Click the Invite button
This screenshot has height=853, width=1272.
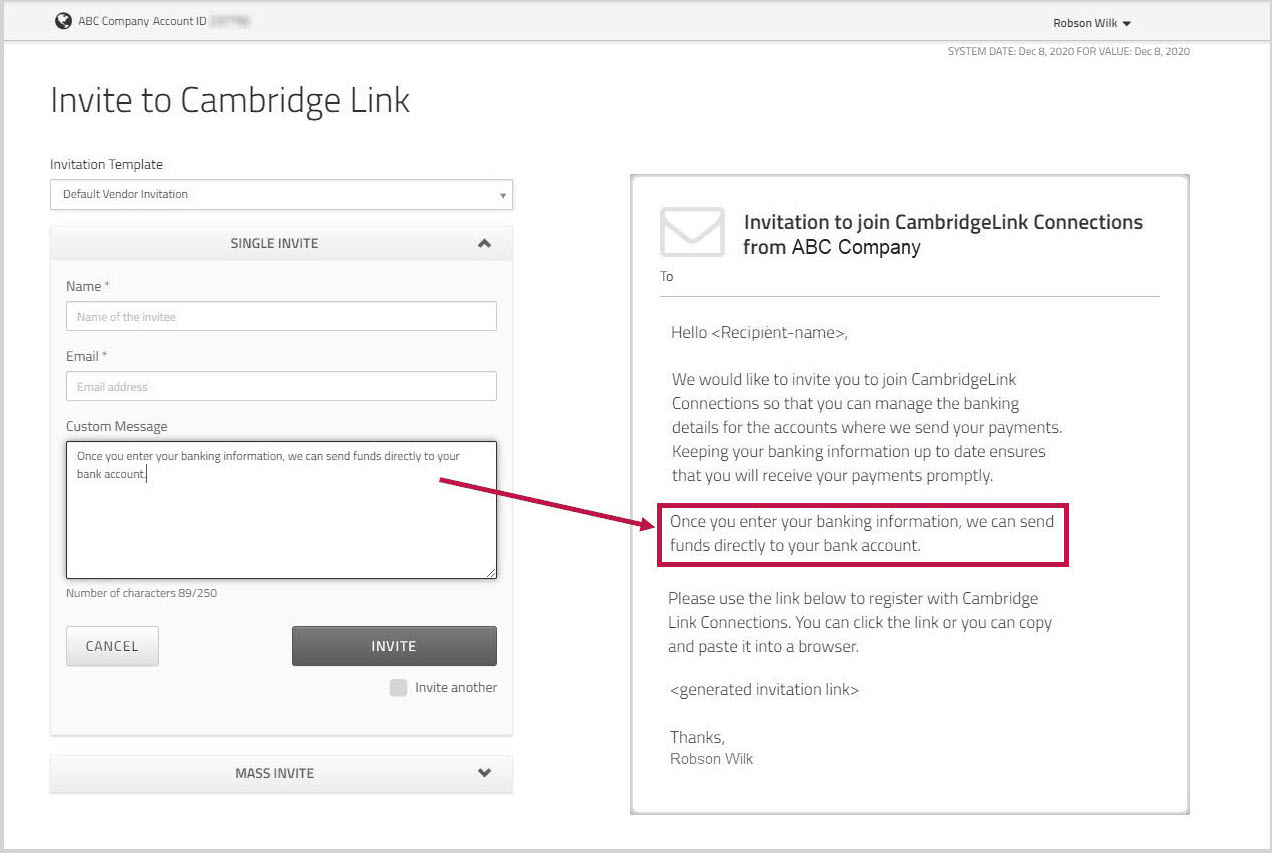point(394,646)
